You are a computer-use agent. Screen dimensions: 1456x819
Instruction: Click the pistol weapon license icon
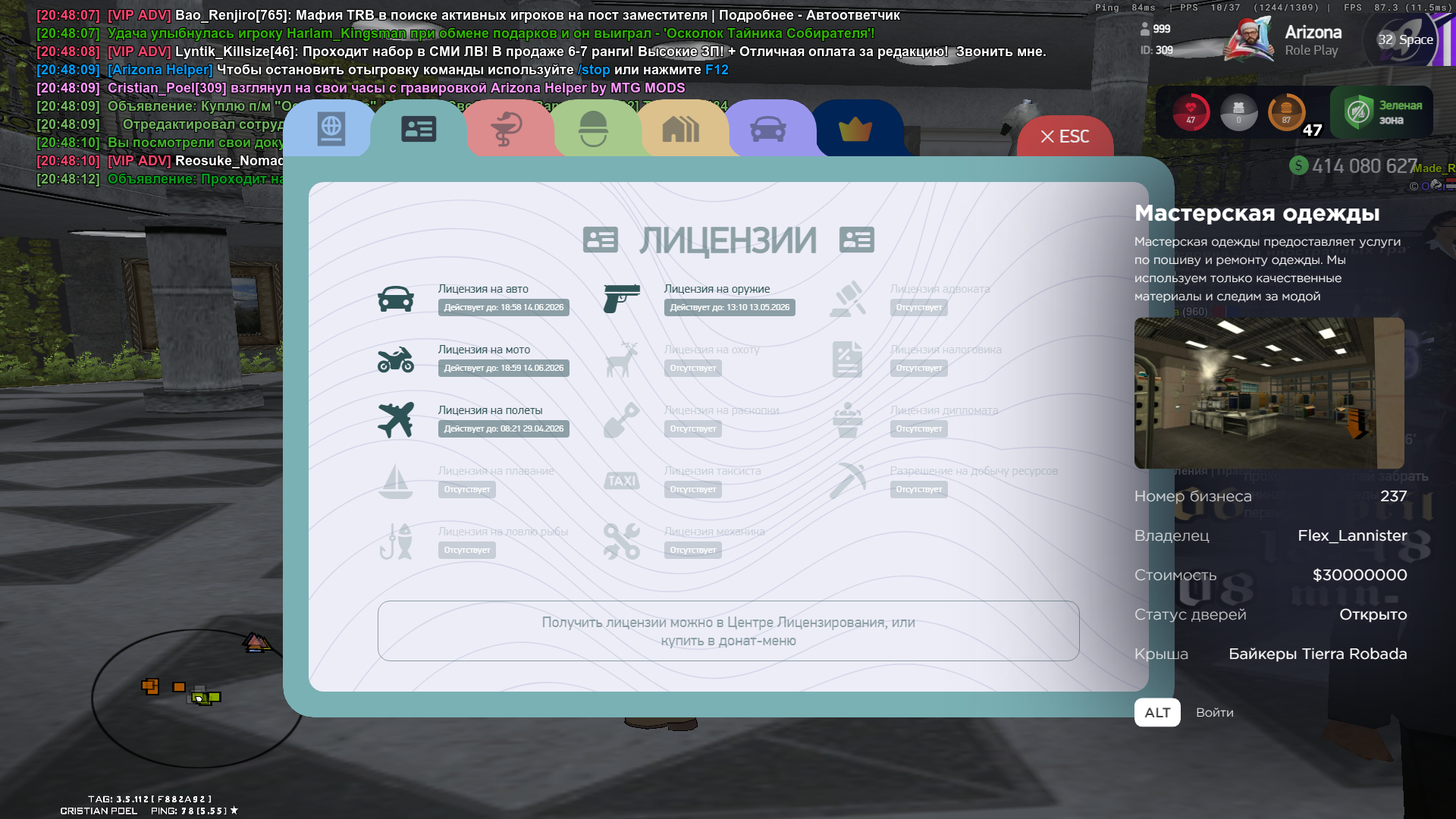coord(622,299)
